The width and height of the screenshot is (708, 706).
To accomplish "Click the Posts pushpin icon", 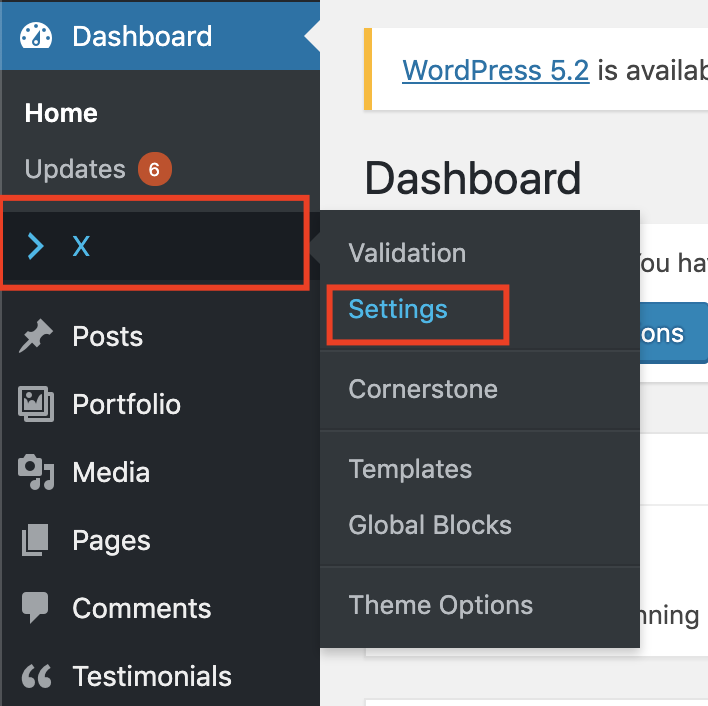I will pyautogui.click(x=37, y=337).
